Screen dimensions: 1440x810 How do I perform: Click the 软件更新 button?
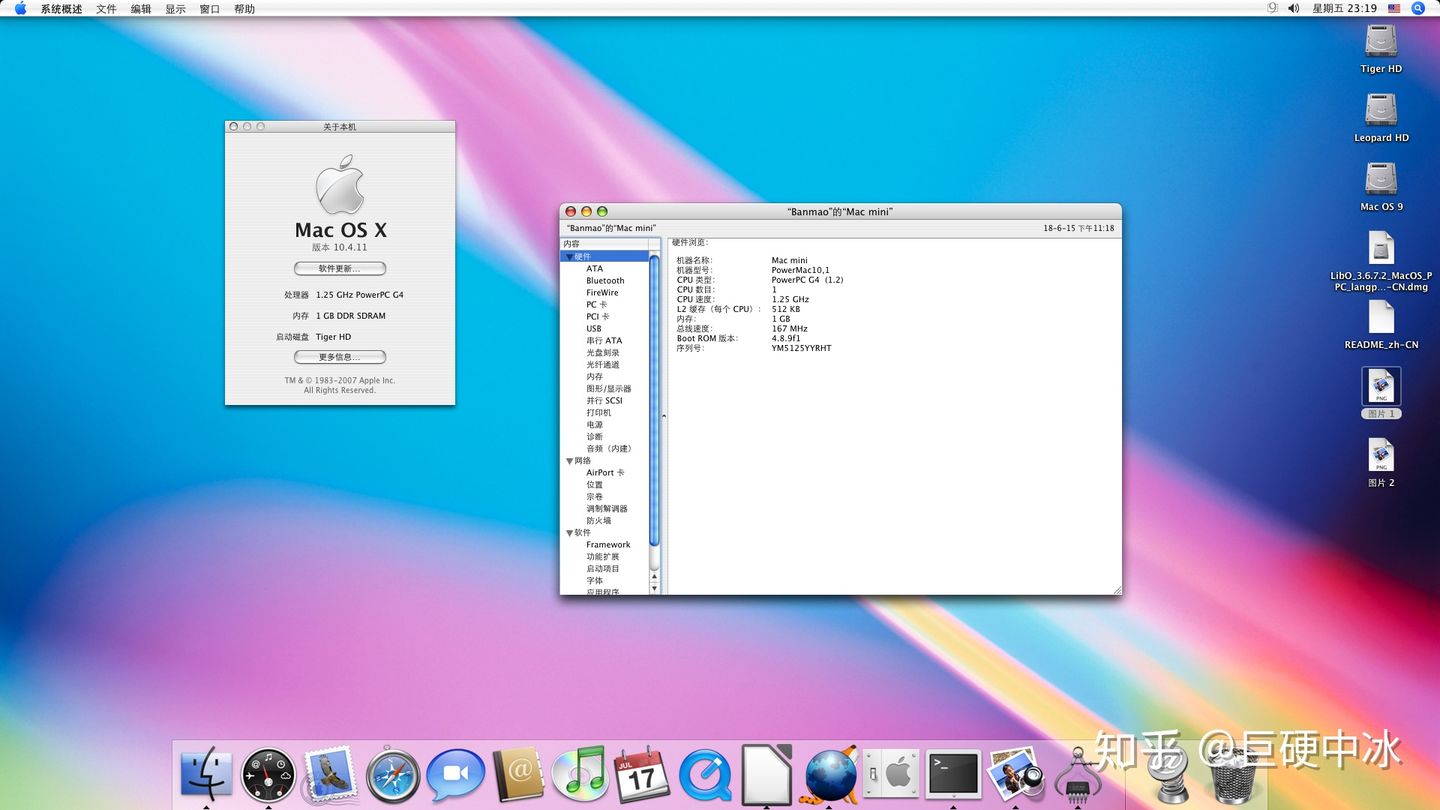click(x=339, y=269)
